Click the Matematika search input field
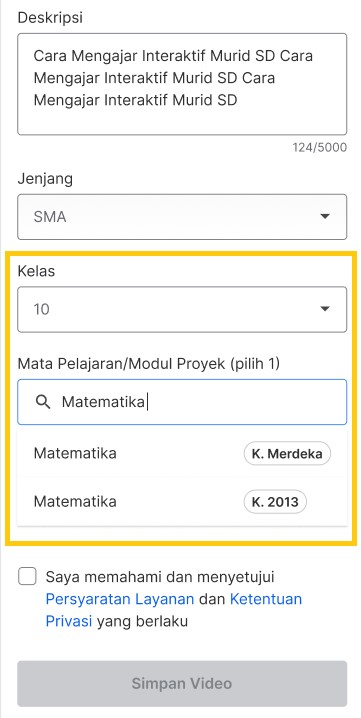Viewport: 361px width, 718px height. pyautogui.click(x=182, y=402)
